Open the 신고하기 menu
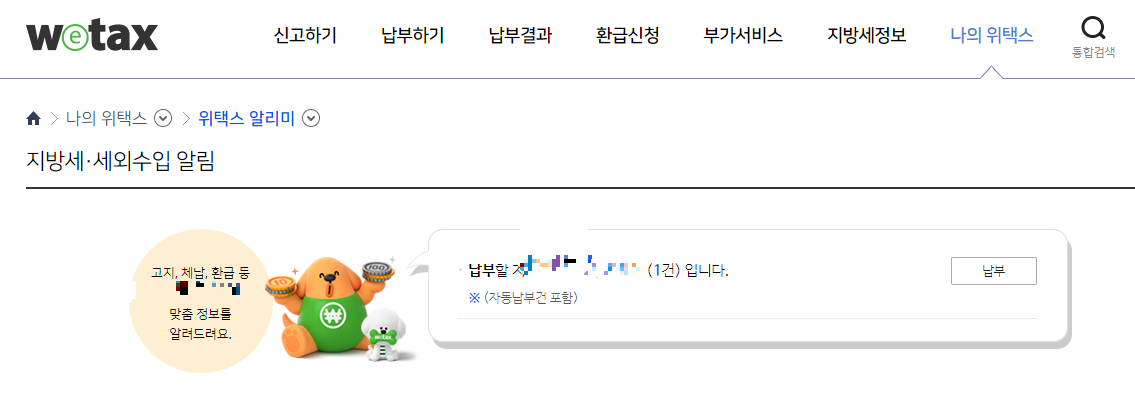 click(x=305, y=35)
